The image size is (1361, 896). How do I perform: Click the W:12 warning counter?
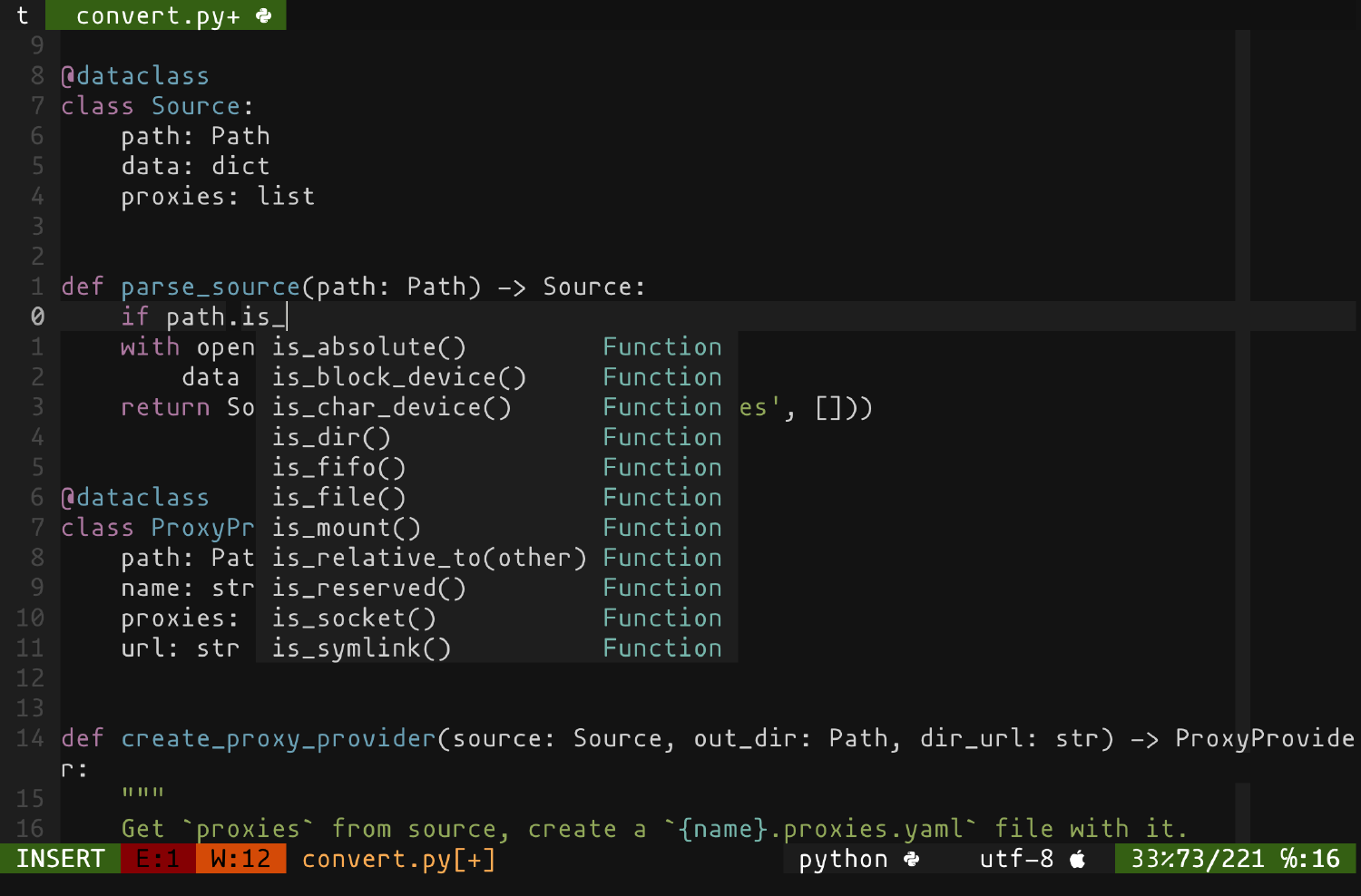coord(240,858)
